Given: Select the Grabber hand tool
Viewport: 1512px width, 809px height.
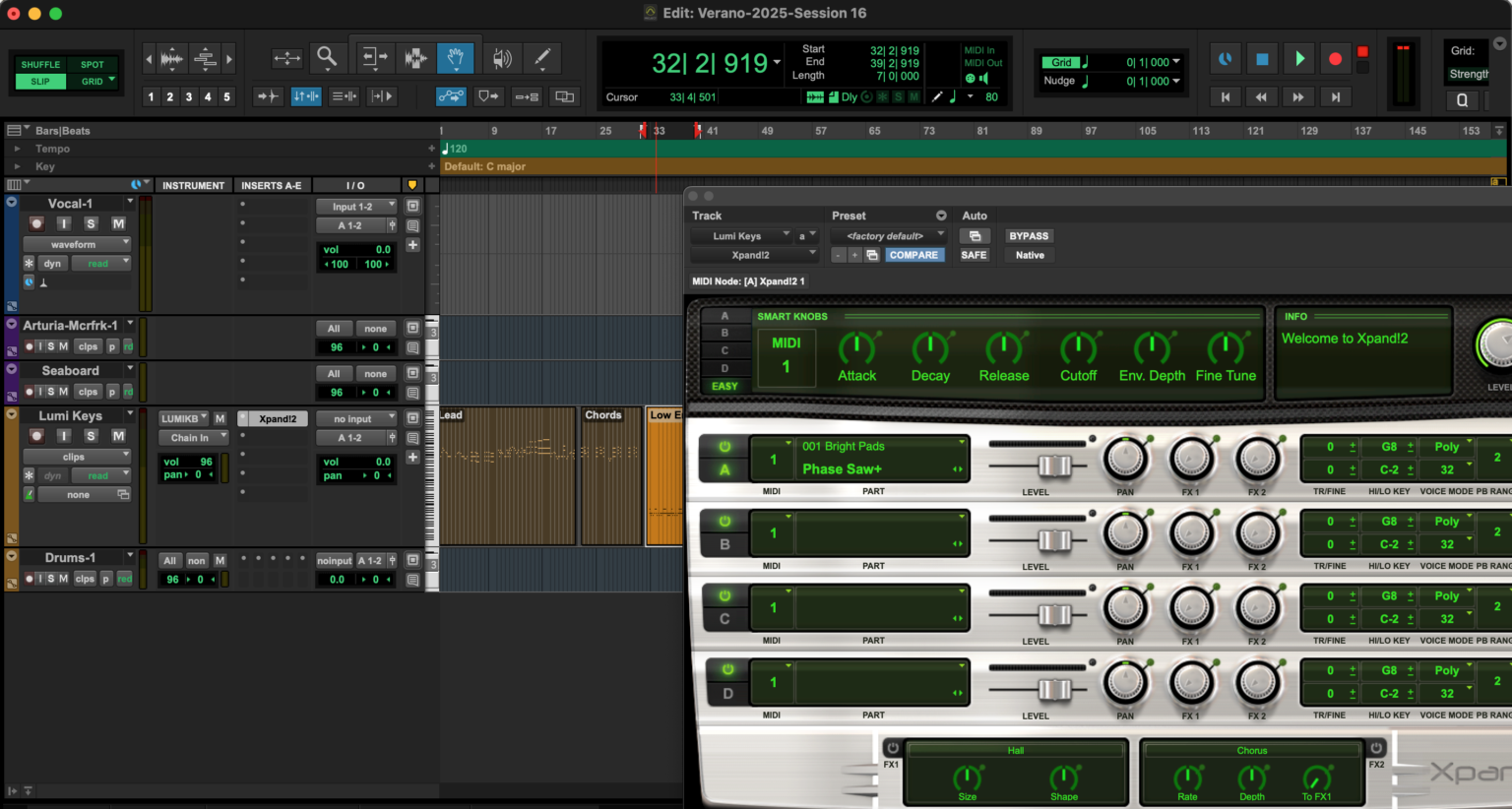Looking at the screenshot, I should pyautogui.click(x=456, y=57).
